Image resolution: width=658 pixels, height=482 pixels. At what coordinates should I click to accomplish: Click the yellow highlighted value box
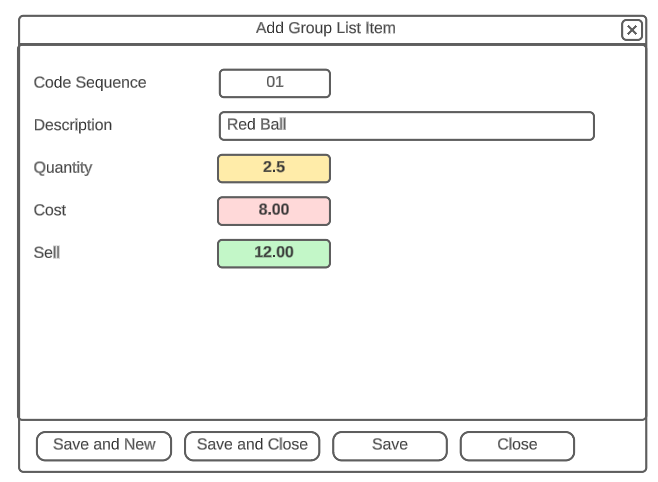274,168
